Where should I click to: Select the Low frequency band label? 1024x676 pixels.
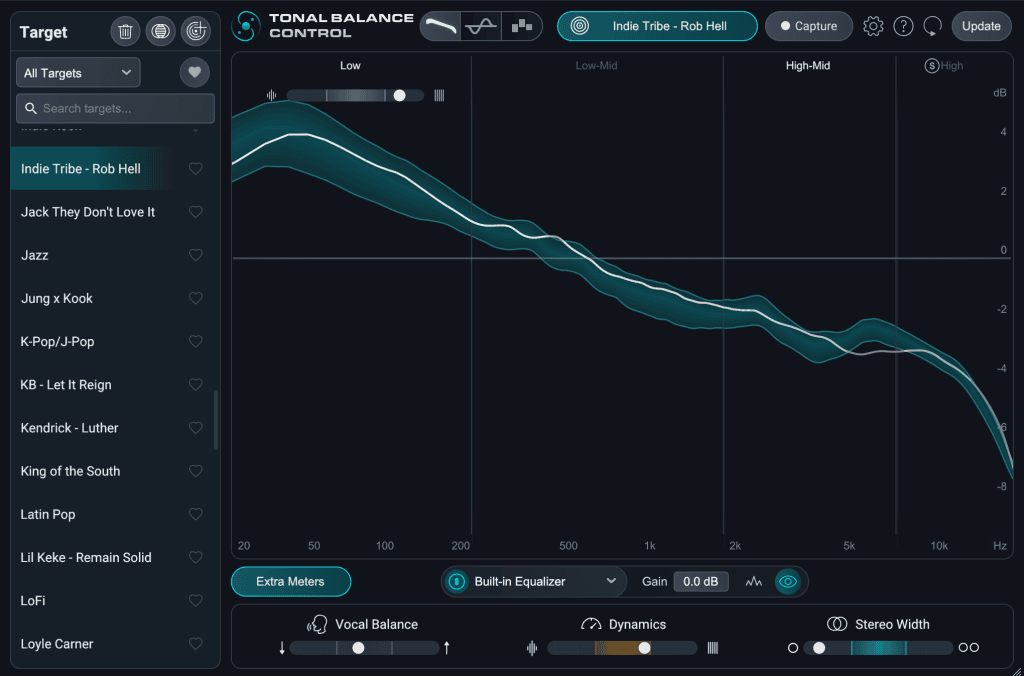(x=350, y=65)
